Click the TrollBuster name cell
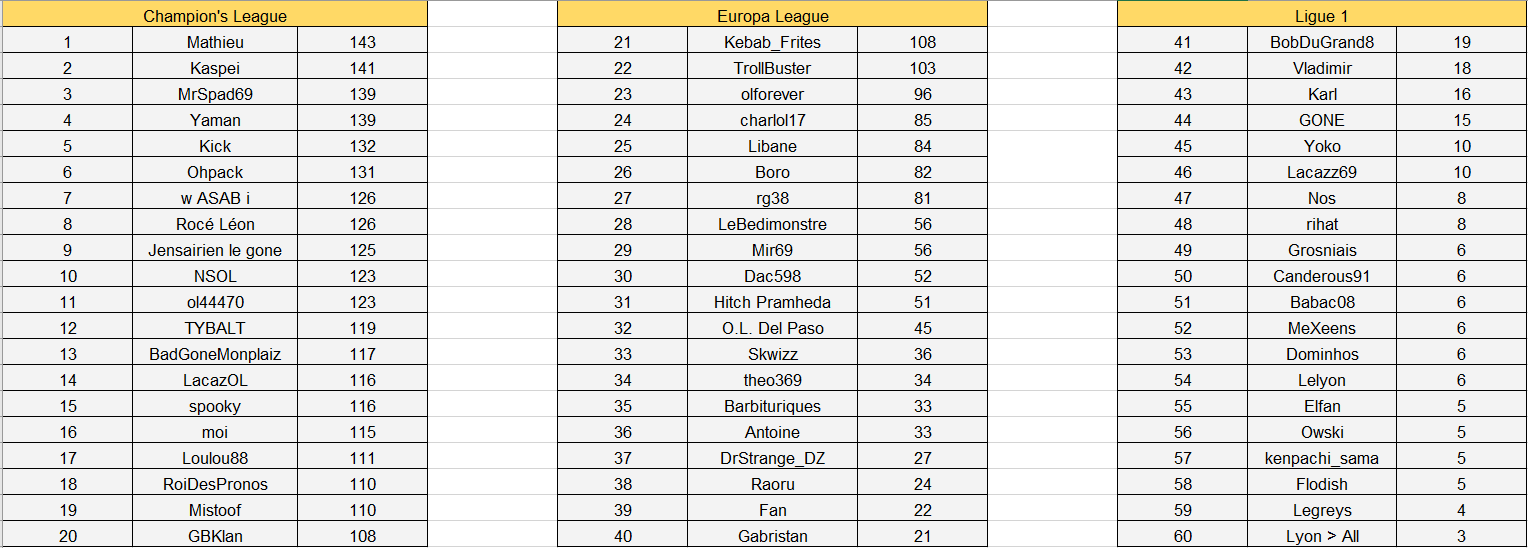1528x548 pixels. tap(772, 68)
